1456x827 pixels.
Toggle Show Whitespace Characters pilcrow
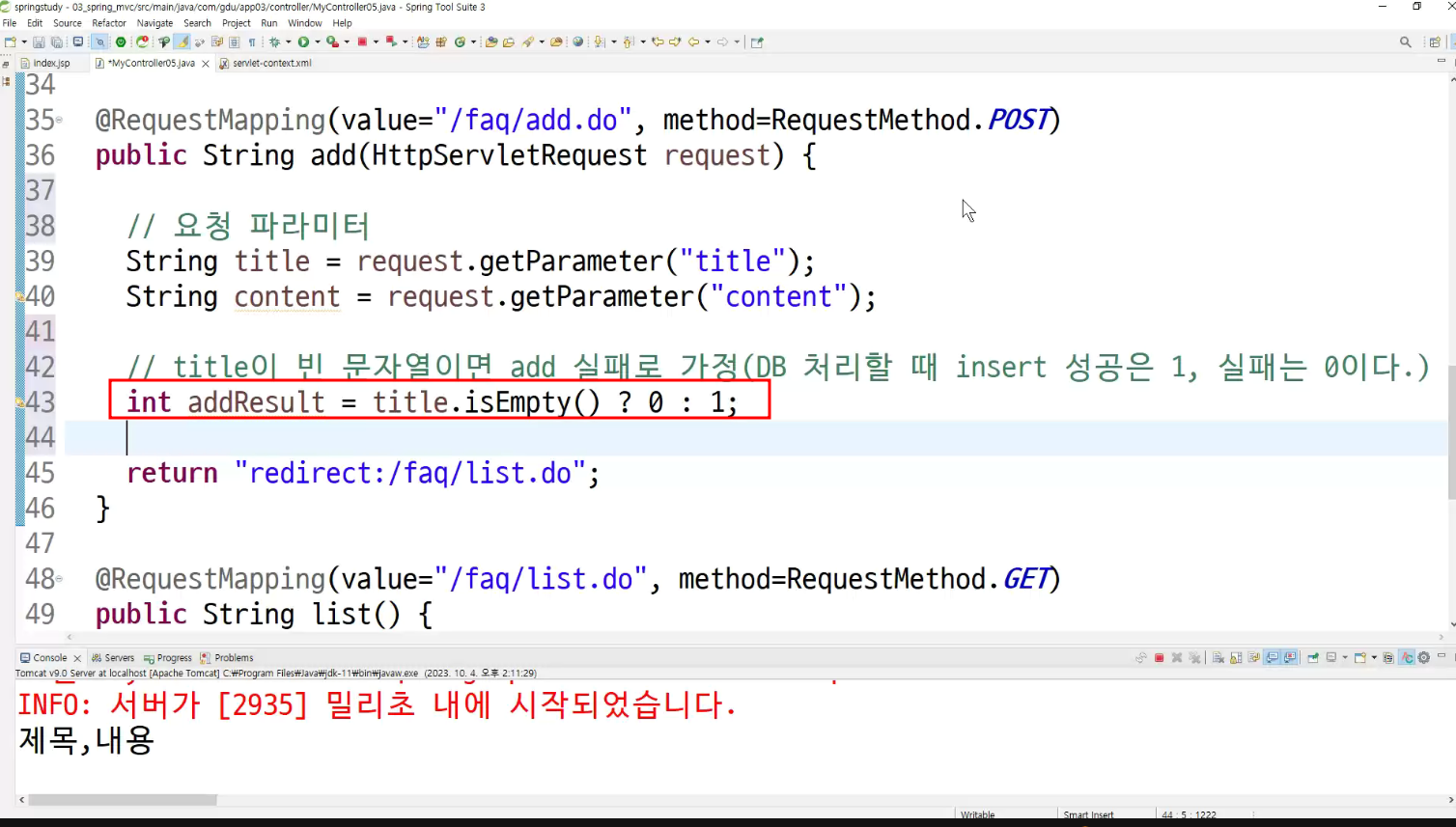pos(251,41)
